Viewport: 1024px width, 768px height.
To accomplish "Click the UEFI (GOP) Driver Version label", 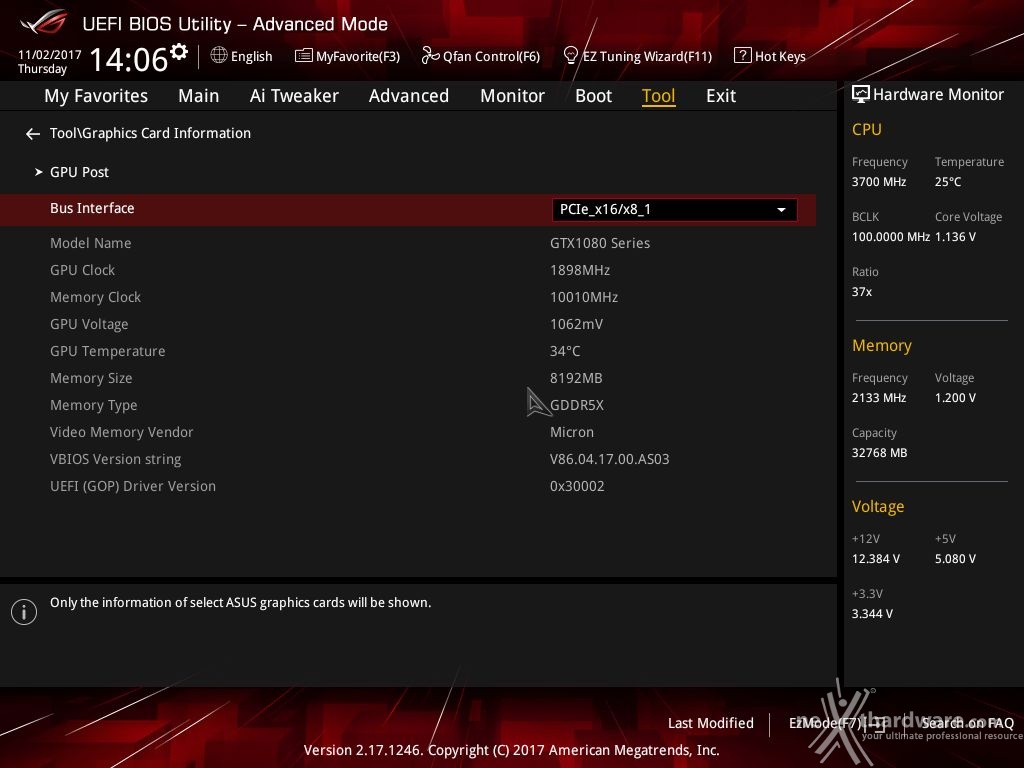I will click(133, 487).
